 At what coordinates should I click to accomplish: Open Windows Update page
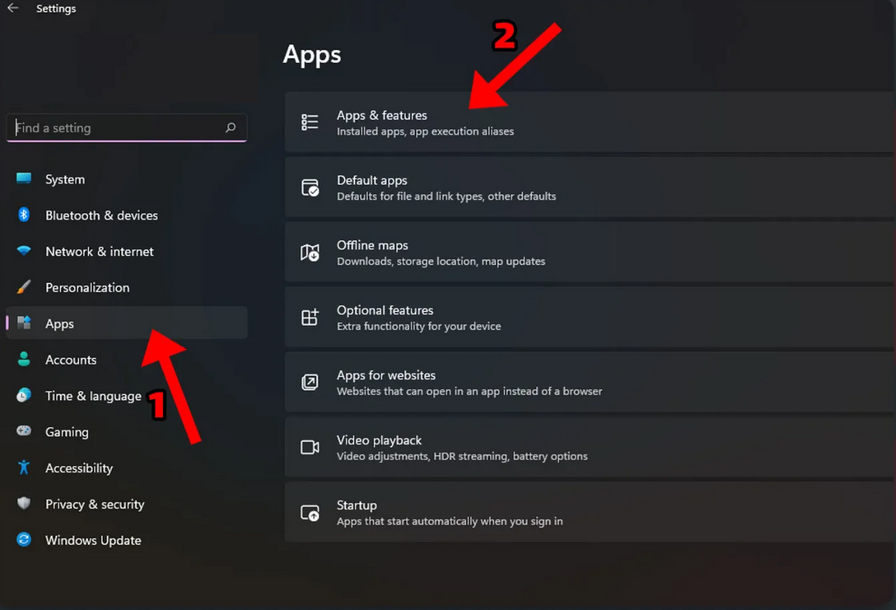coord(93,540)
